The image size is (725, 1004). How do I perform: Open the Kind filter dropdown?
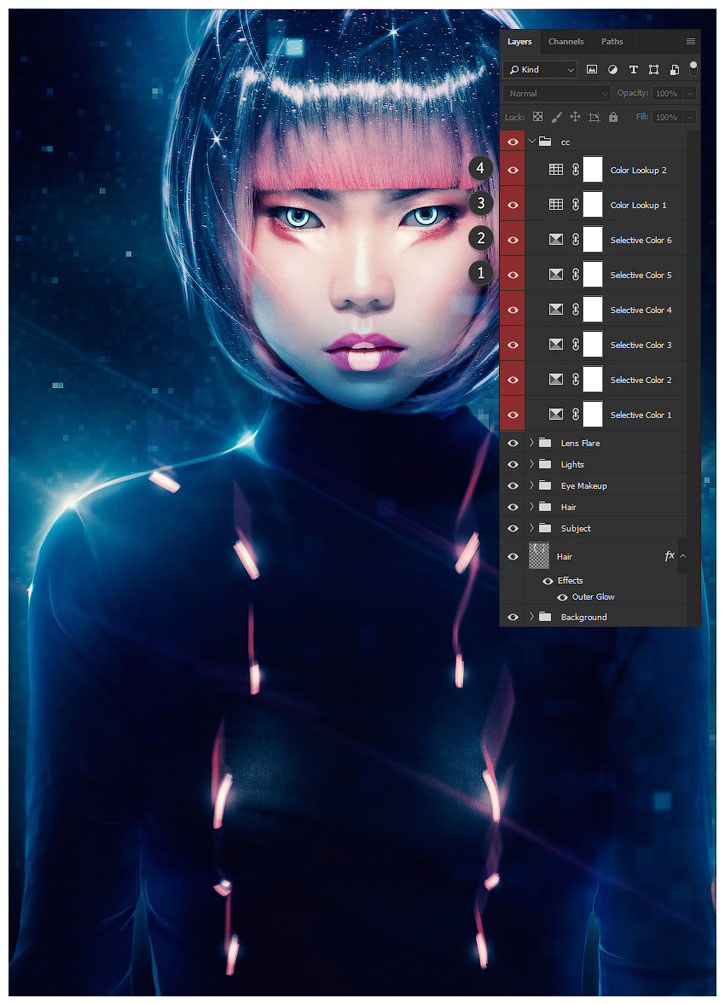tap(541, 70)
